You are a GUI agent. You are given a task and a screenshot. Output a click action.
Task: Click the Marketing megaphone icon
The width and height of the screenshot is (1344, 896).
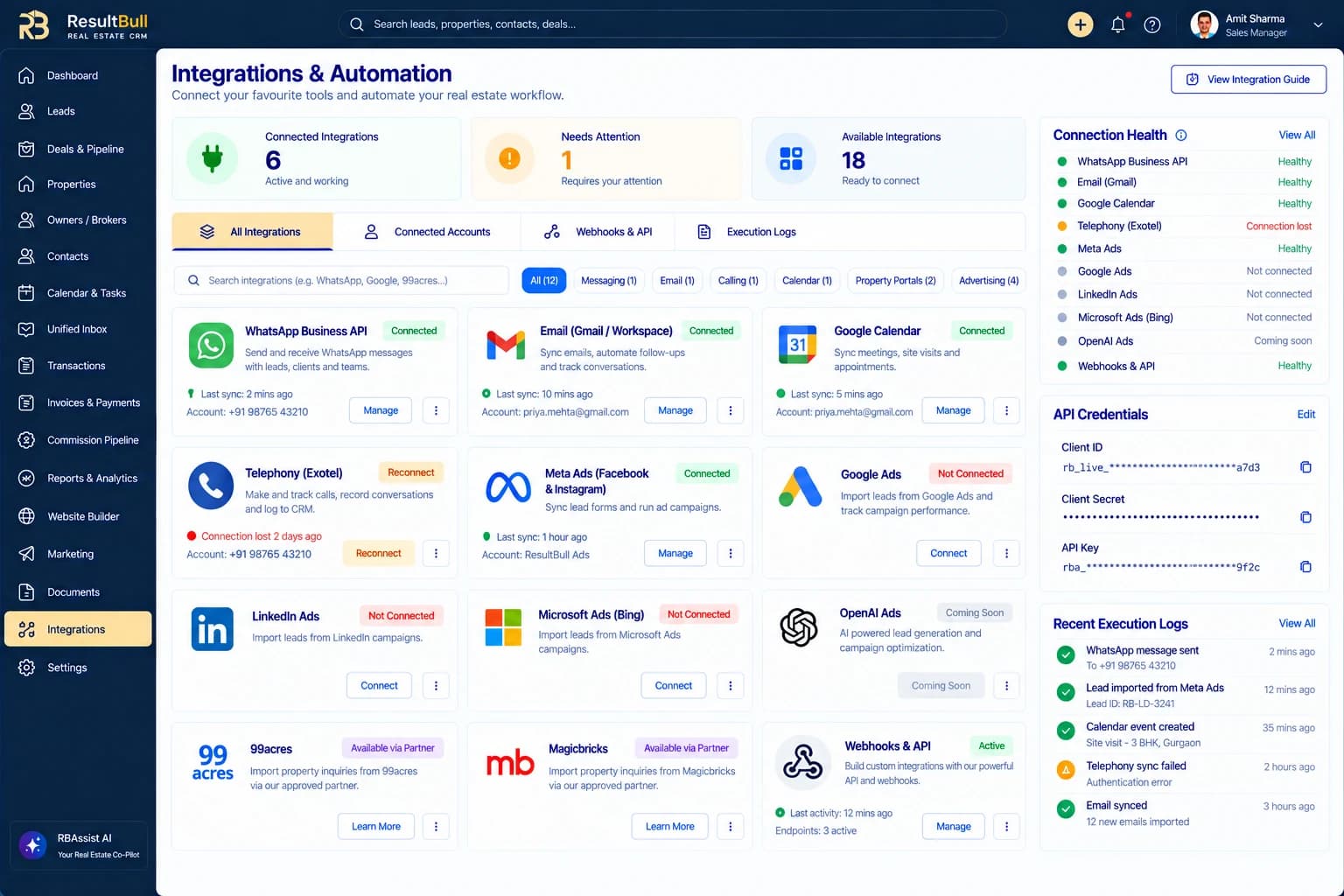click(26, 554)
